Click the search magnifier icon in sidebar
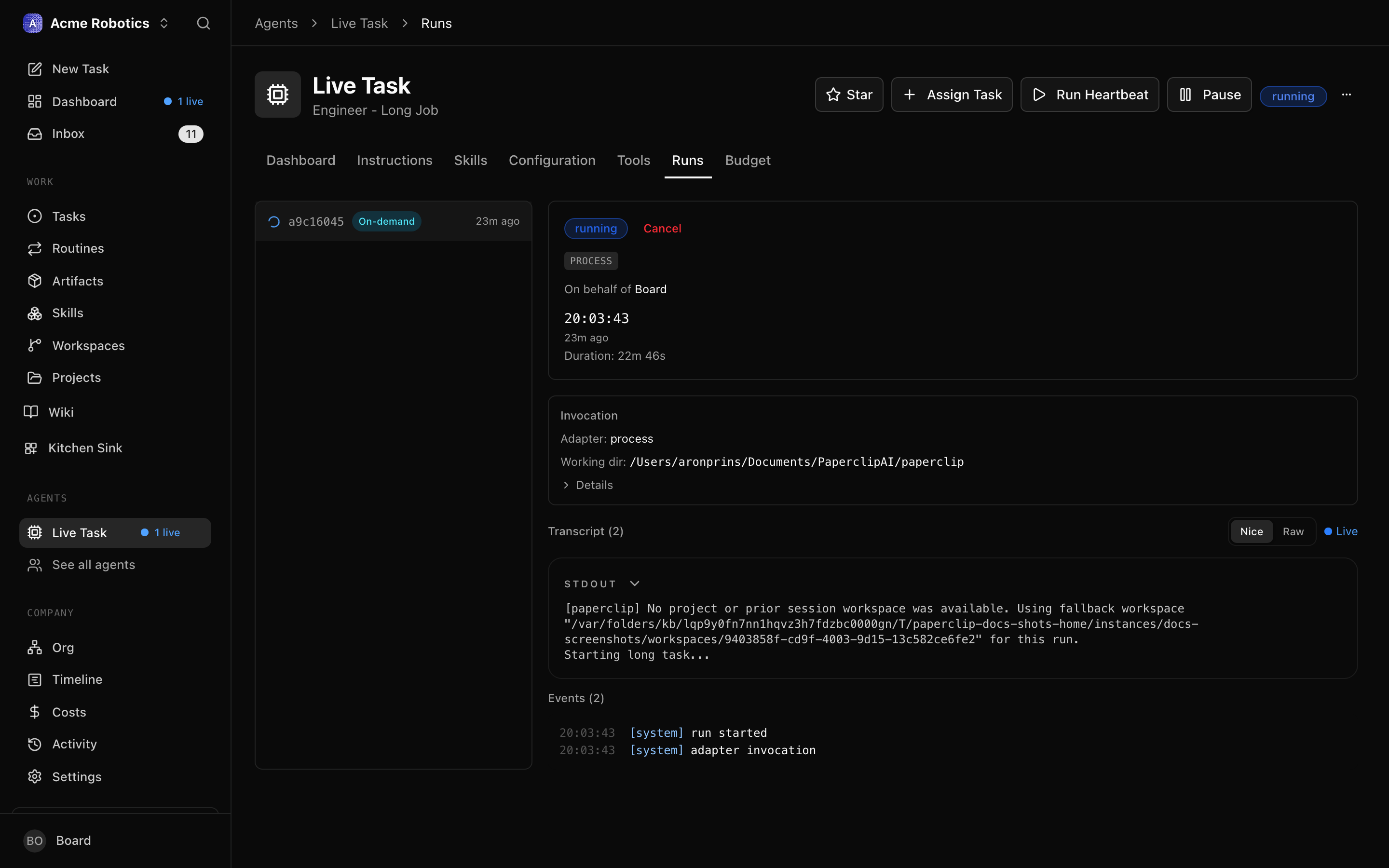 point(203,23)
